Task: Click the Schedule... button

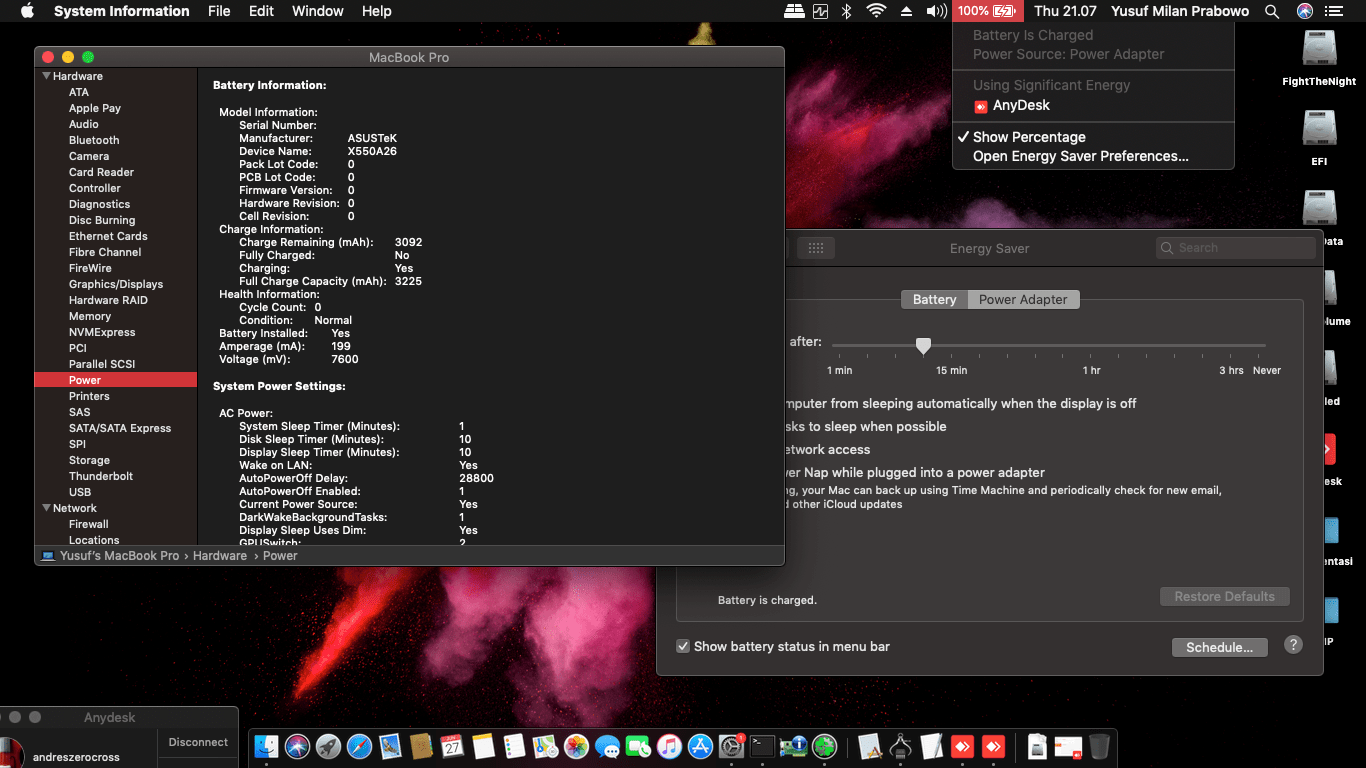Action: [x=1219, y=647]
